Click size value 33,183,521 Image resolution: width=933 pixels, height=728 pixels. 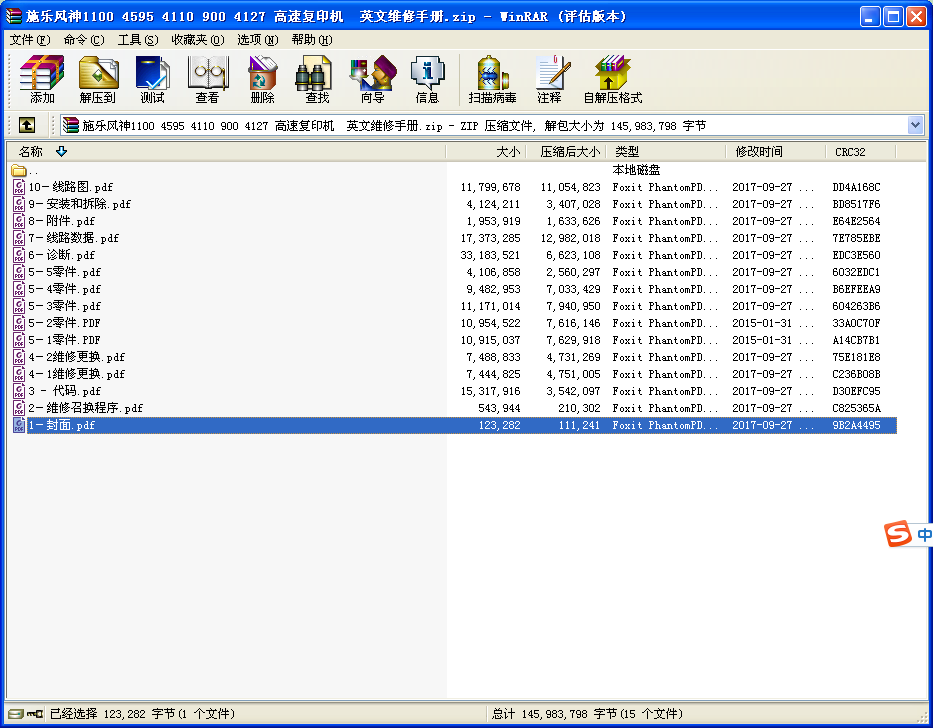[490, 255]
